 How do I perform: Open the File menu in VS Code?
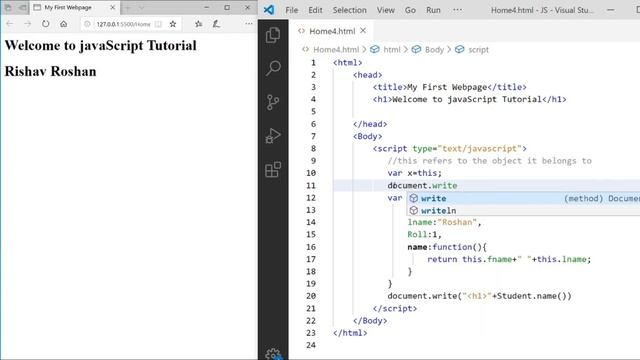pyautogui.click(x=291, y=10)
